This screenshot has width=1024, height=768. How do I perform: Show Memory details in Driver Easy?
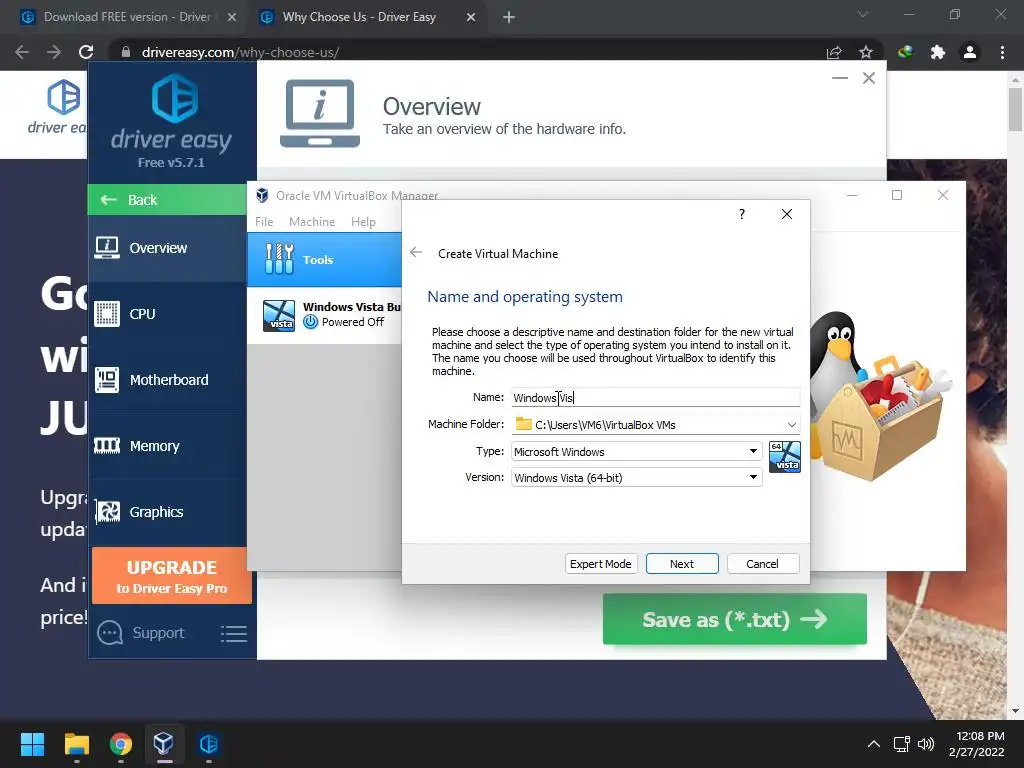tap(167, 446)
